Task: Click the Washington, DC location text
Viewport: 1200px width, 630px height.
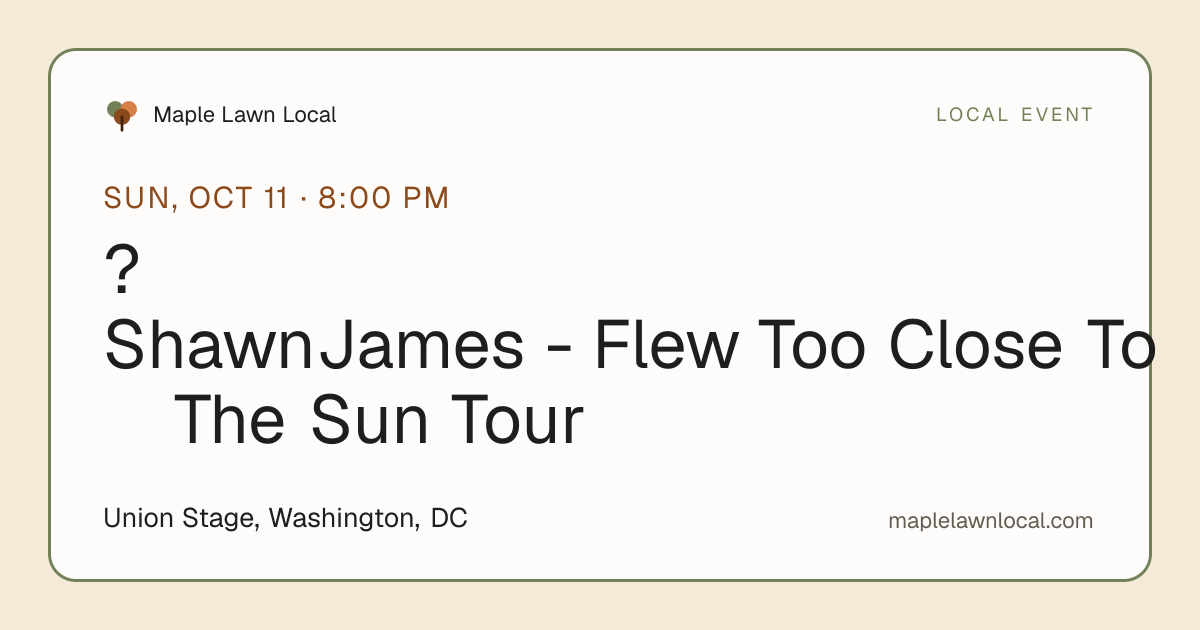Action: coord(368,519)
